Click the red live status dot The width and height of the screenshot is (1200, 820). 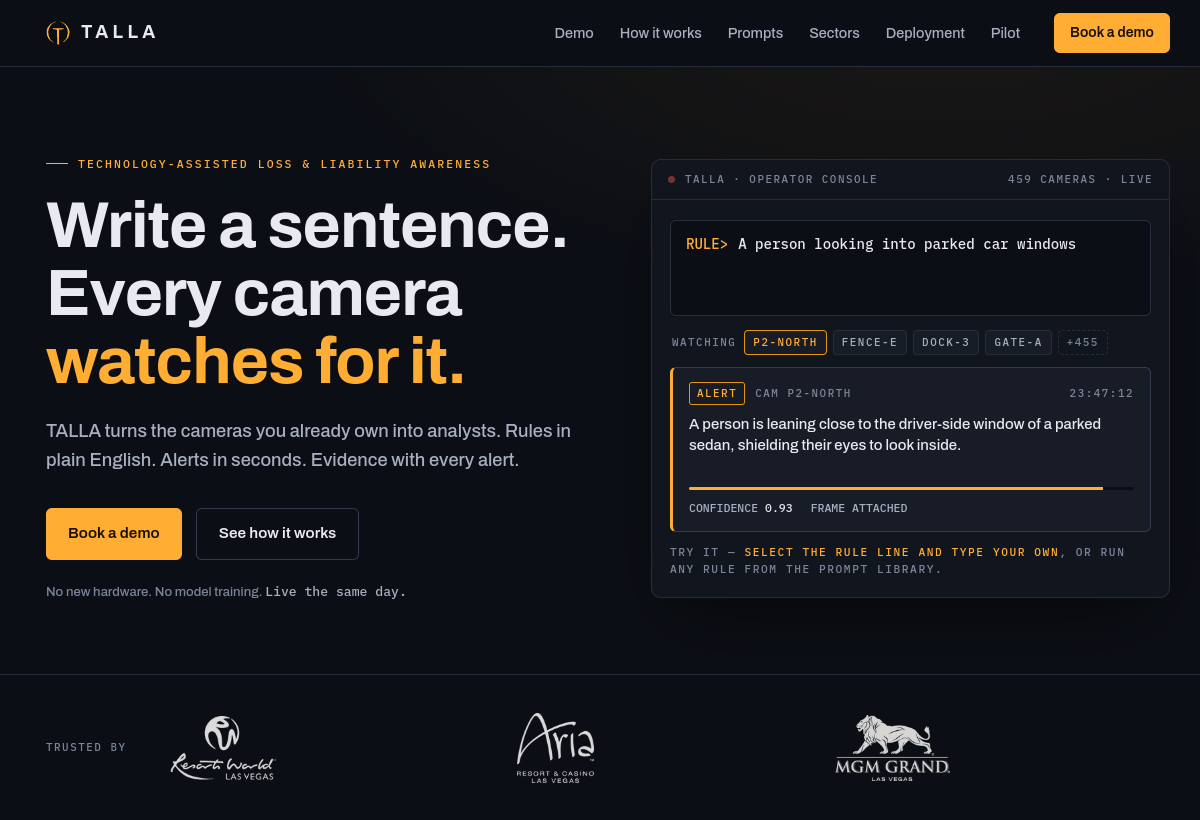coord(672,180)
